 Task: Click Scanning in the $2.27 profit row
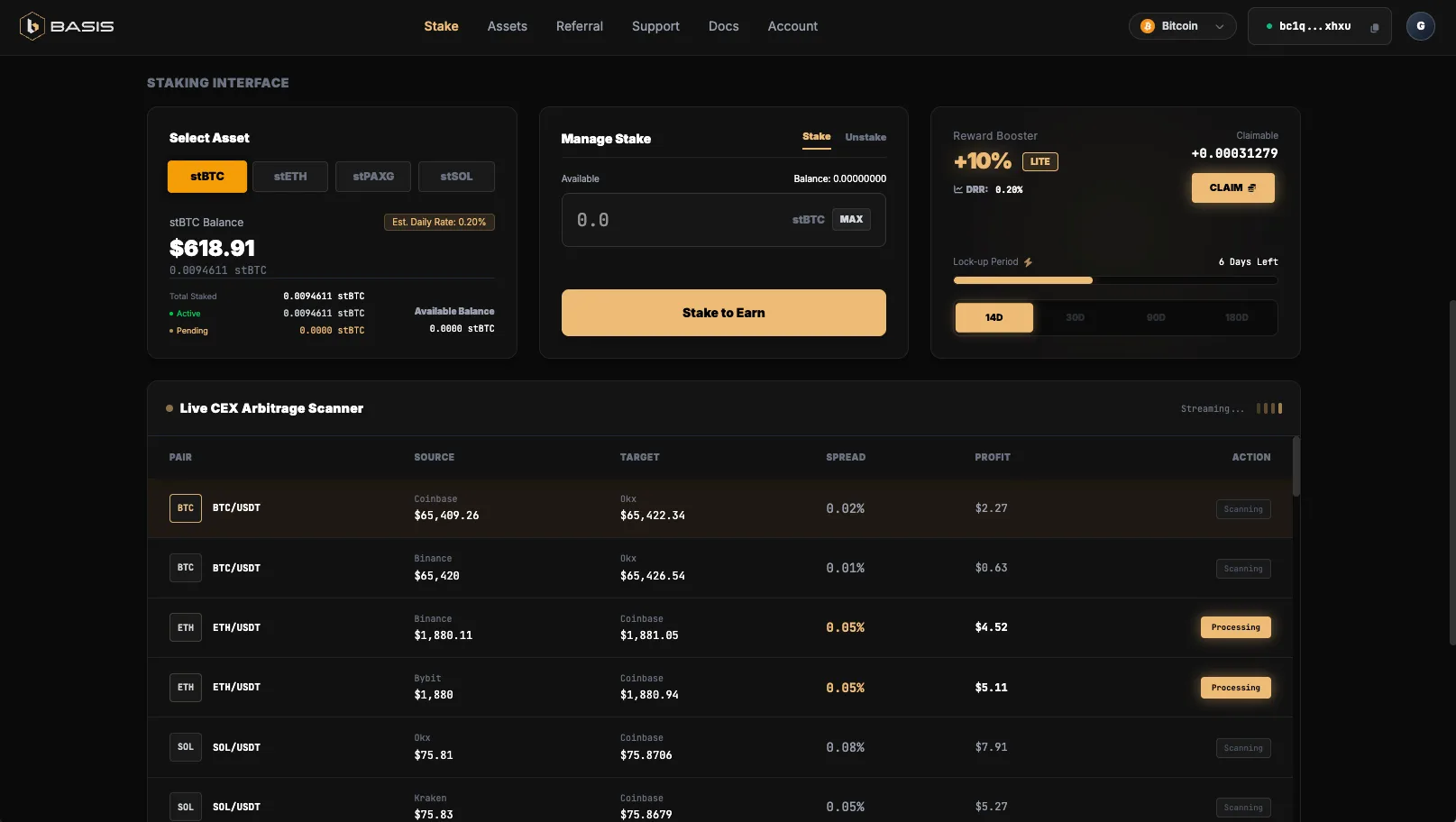1243,509
